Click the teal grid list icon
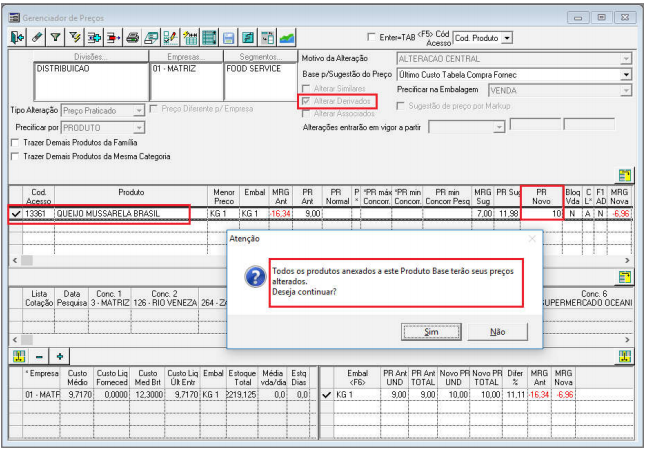 (209, 38)
